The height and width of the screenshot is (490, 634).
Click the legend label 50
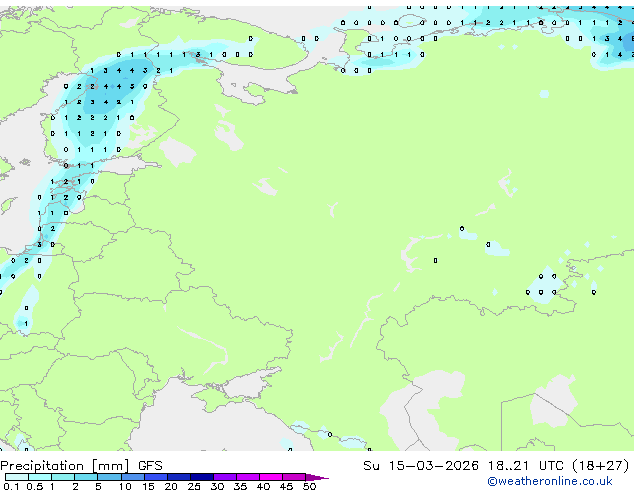[x=309, y=486]
